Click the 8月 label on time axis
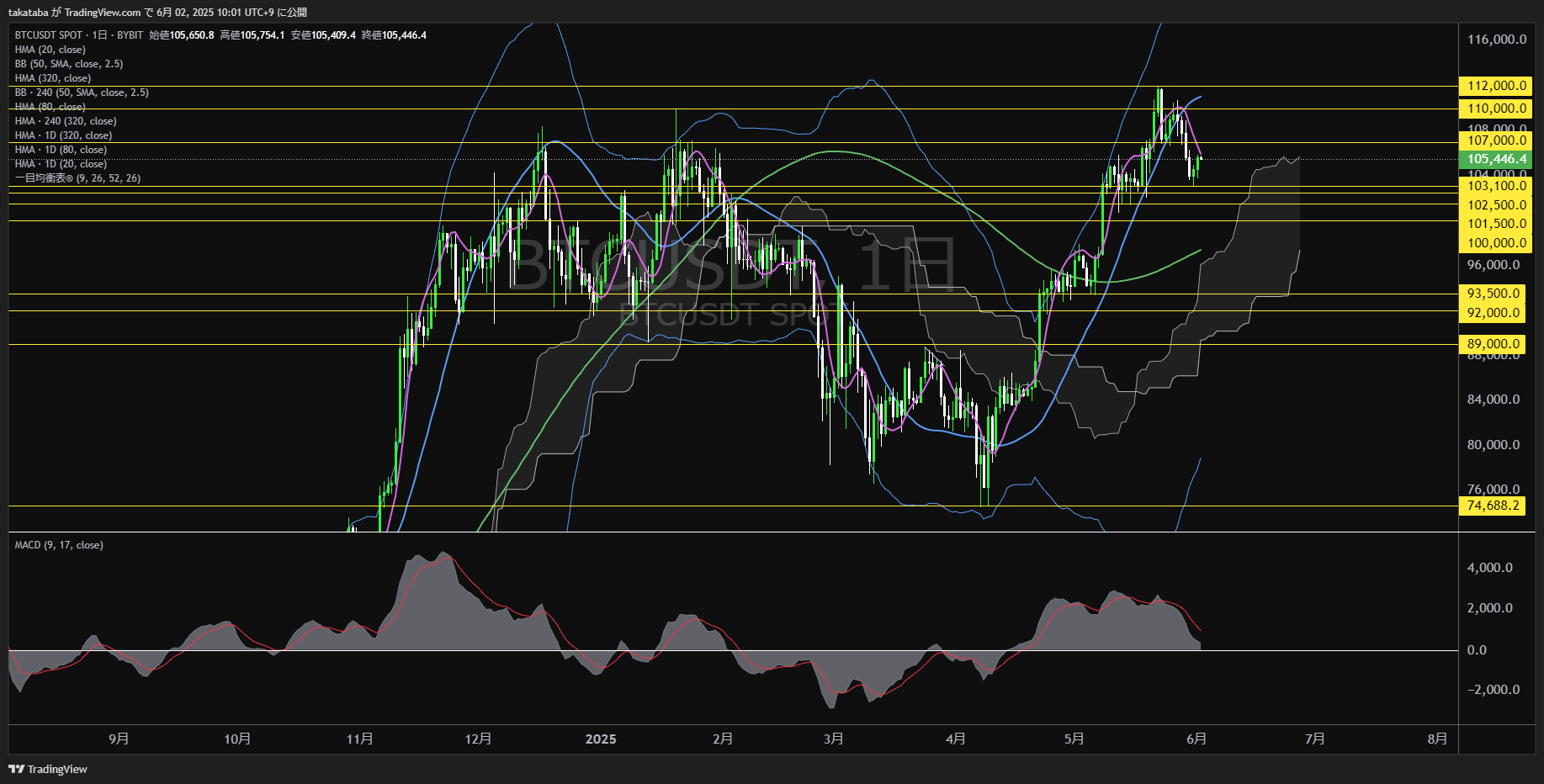1544x784 pixels. (x=1438, y=739)
